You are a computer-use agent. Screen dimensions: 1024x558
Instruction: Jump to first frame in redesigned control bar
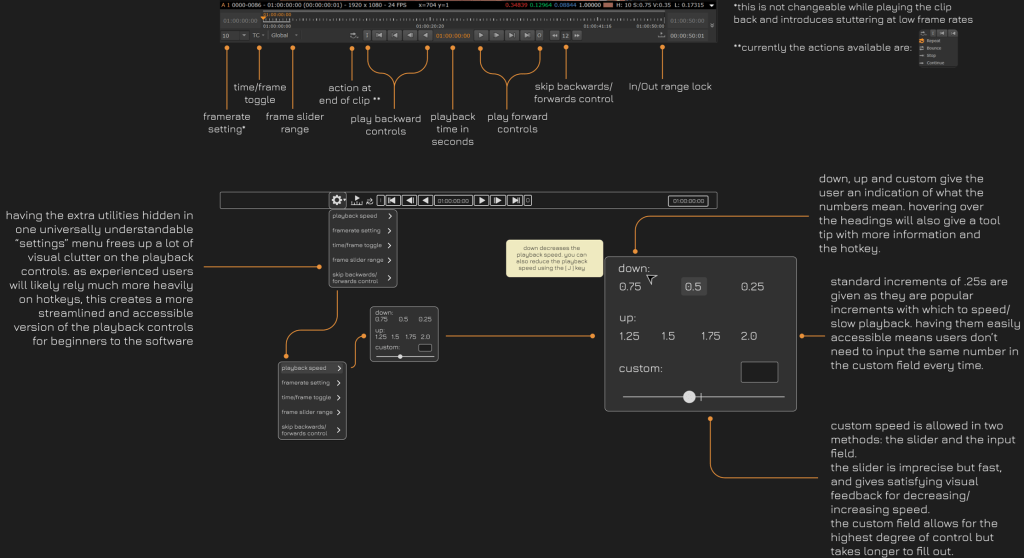(x=394, y=200)
